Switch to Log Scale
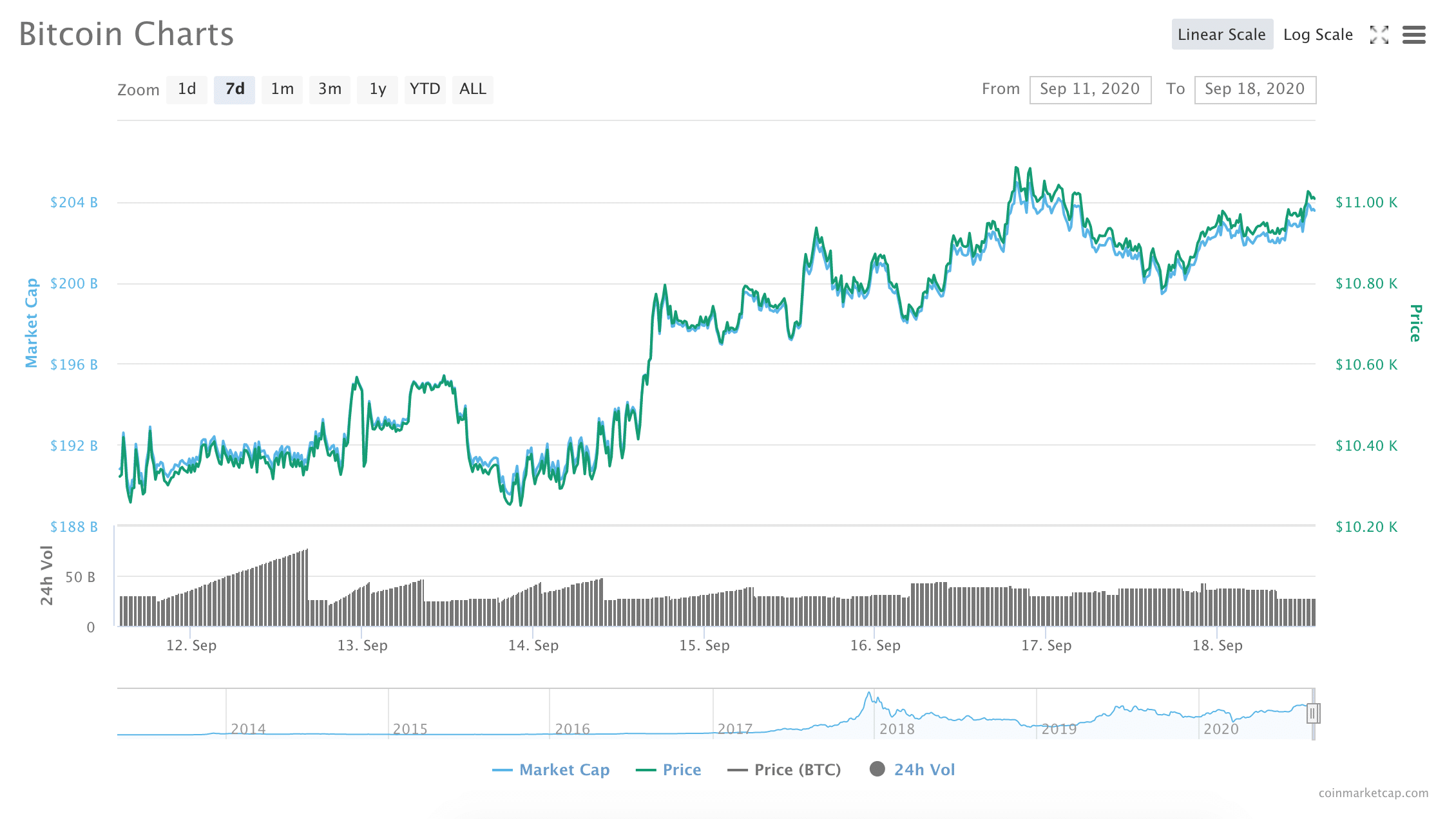 coord(1317,35)
